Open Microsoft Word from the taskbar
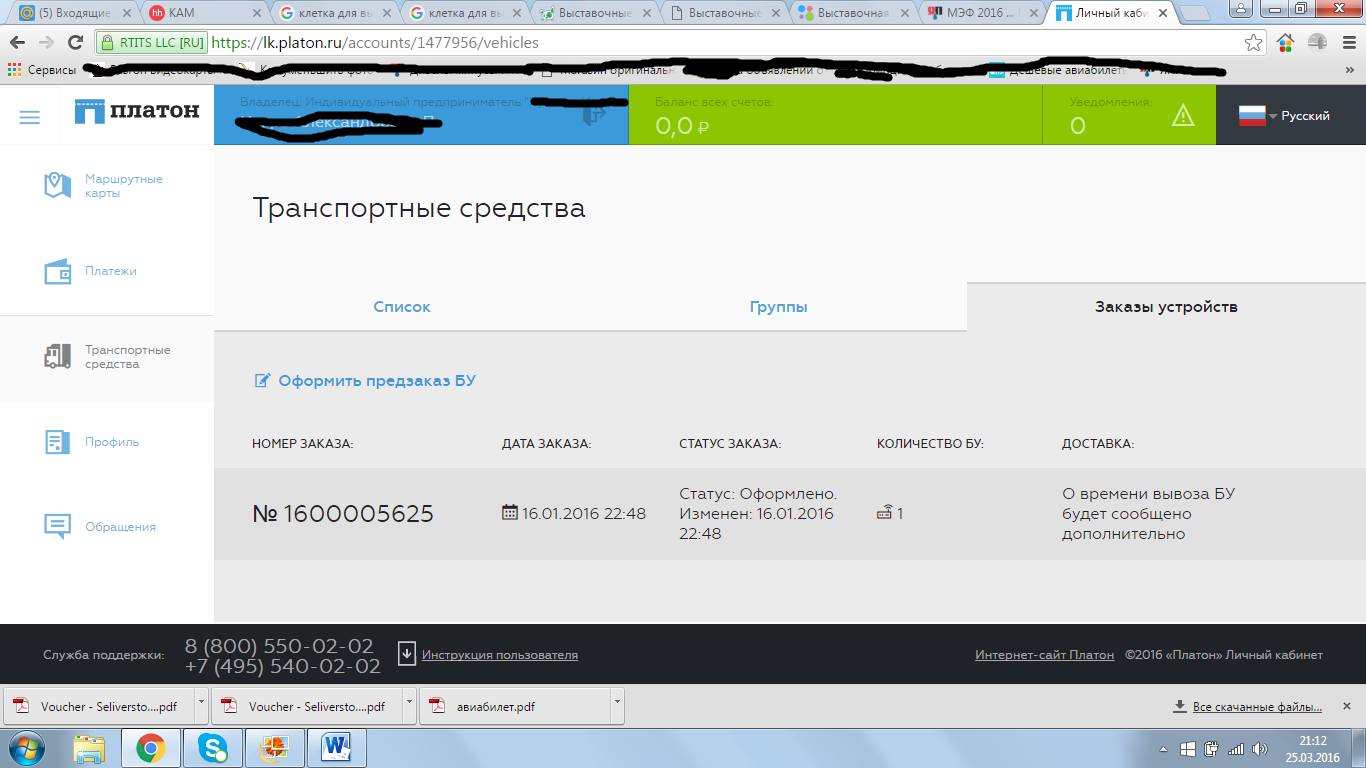The height and width of the screenshot is (768, 1366). coord(337,748)
